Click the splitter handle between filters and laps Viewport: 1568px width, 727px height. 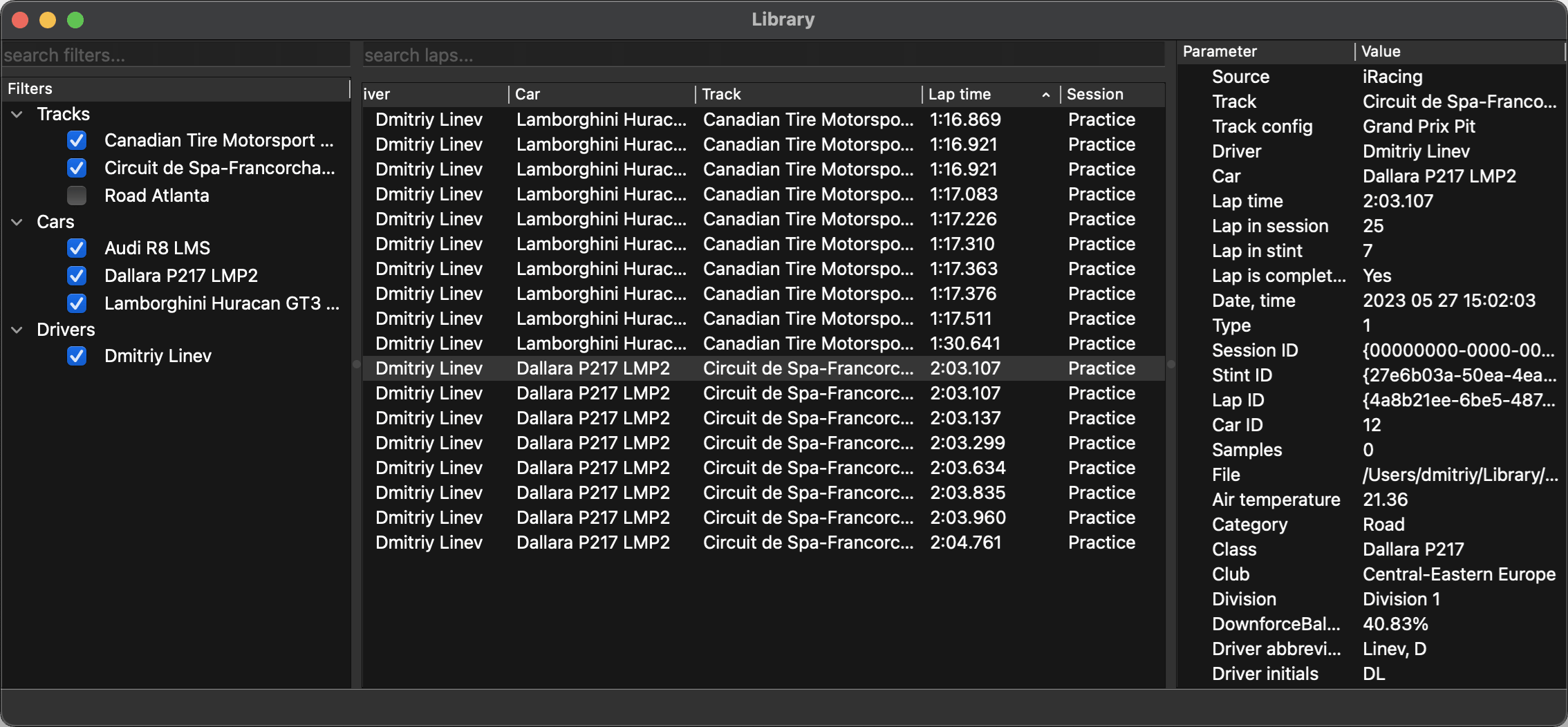[357, 364]
